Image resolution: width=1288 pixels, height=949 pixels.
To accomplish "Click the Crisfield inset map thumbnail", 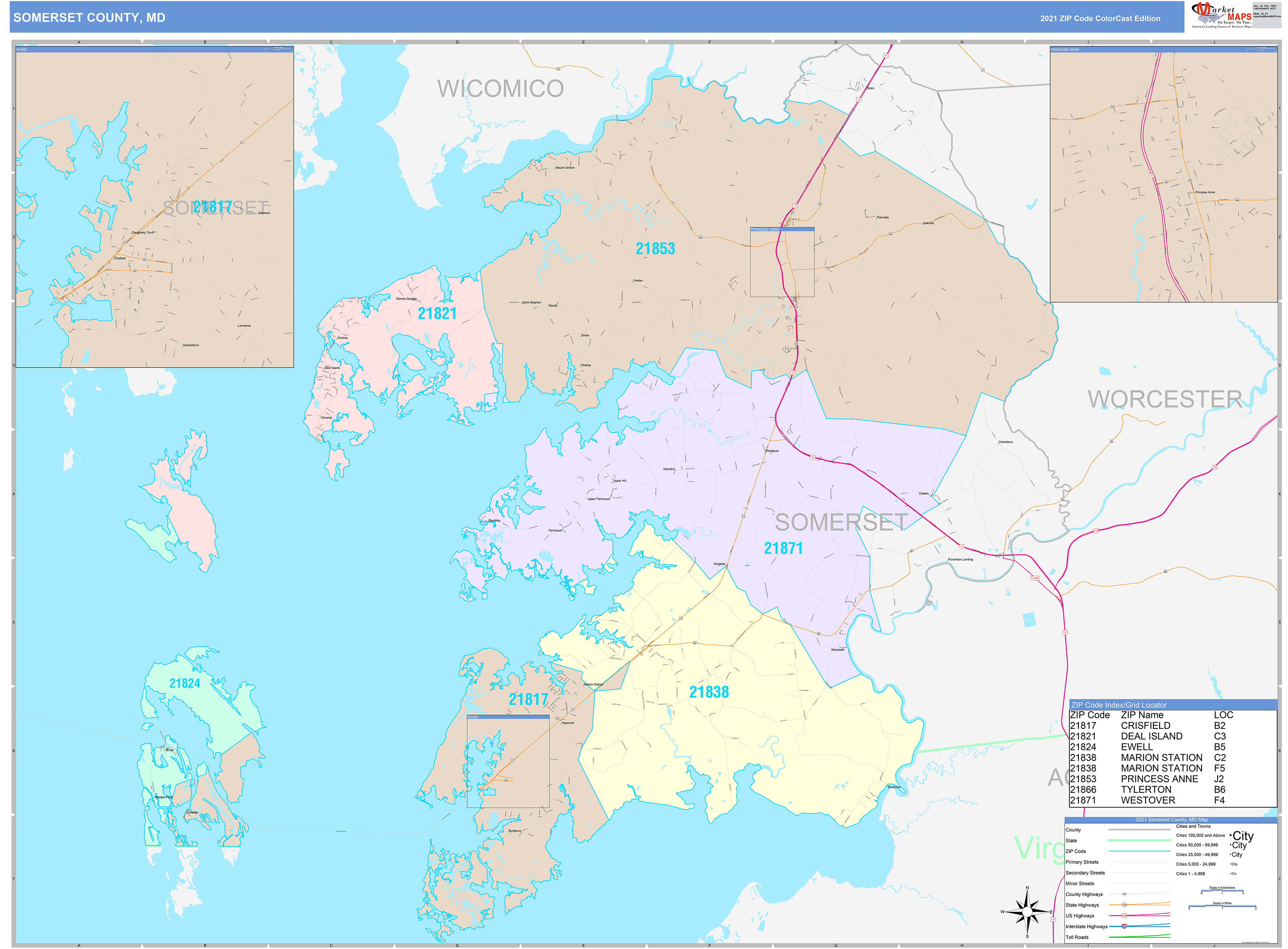I will click(x=154, y=207).
